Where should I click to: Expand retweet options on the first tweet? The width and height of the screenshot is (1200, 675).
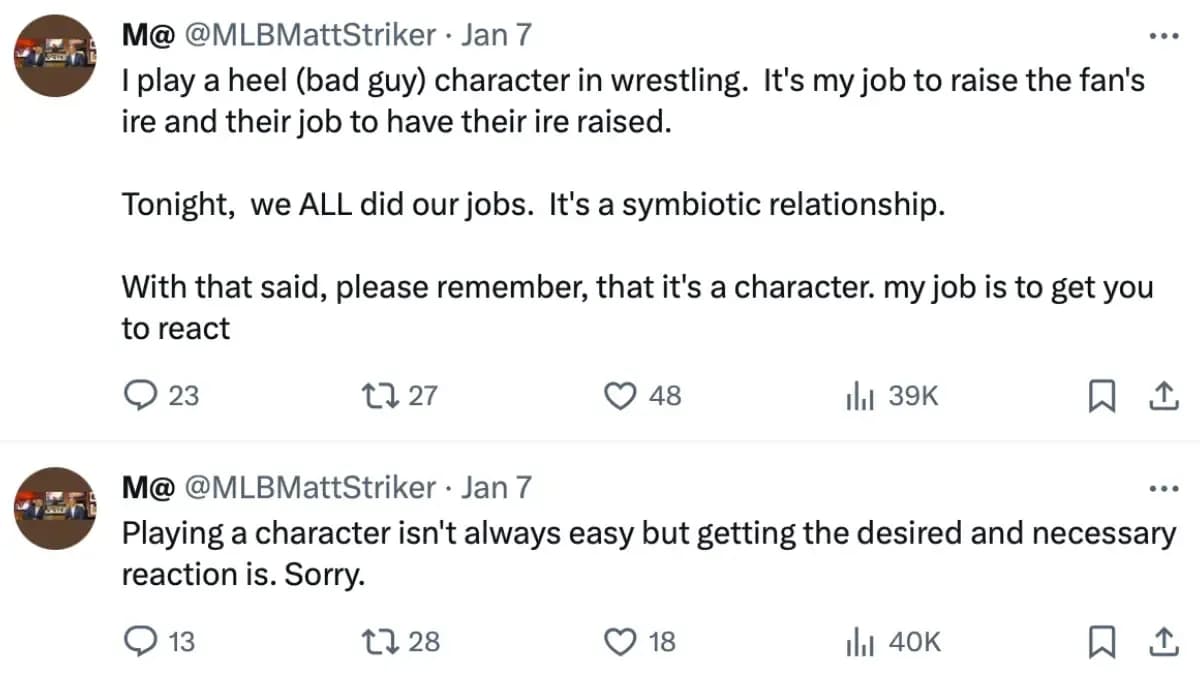pos(378,396)
